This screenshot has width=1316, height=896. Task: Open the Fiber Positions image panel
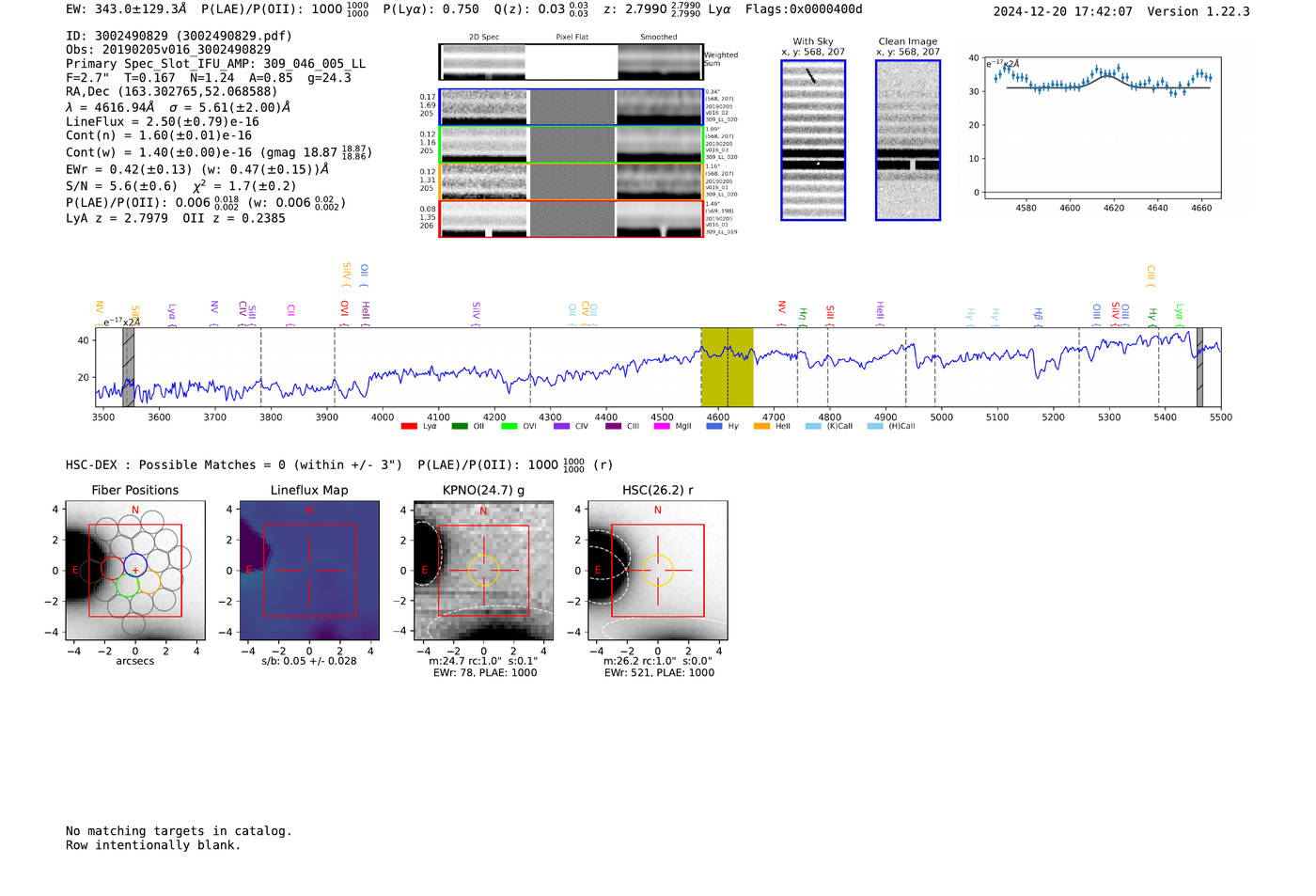click(x=135, y=571)
